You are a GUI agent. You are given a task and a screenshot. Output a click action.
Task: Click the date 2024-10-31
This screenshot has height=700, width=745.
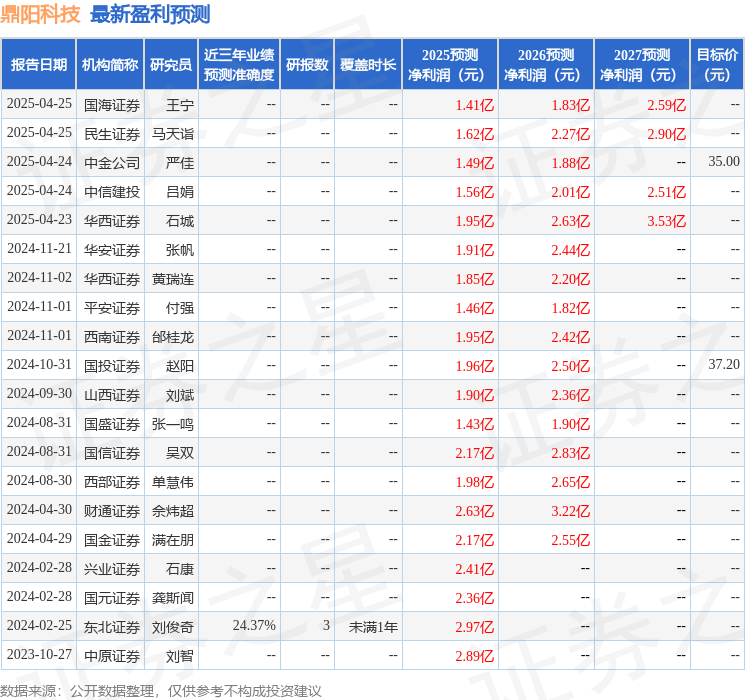click(x=39, y=364)
